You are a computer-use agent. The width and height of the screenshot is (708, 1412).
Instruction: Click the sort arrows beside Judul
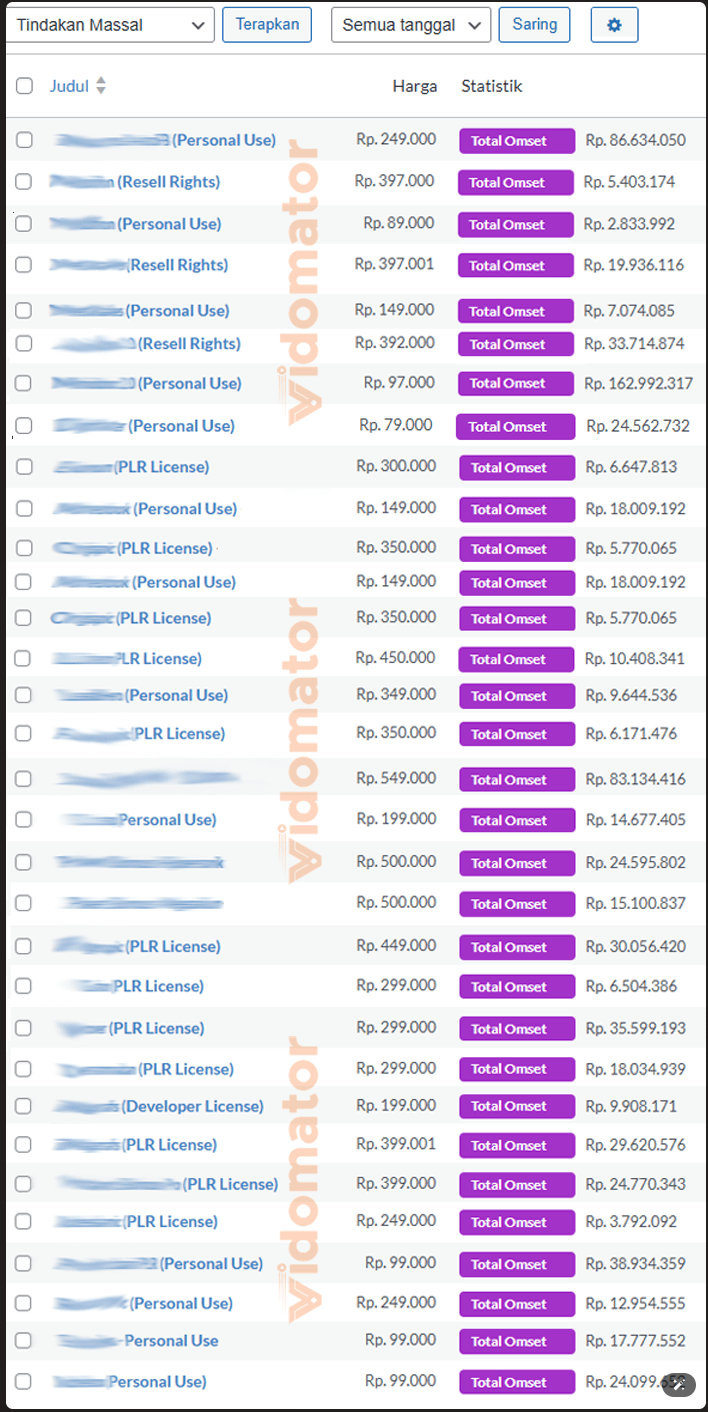pyautogui.click(x=100, y=86)
